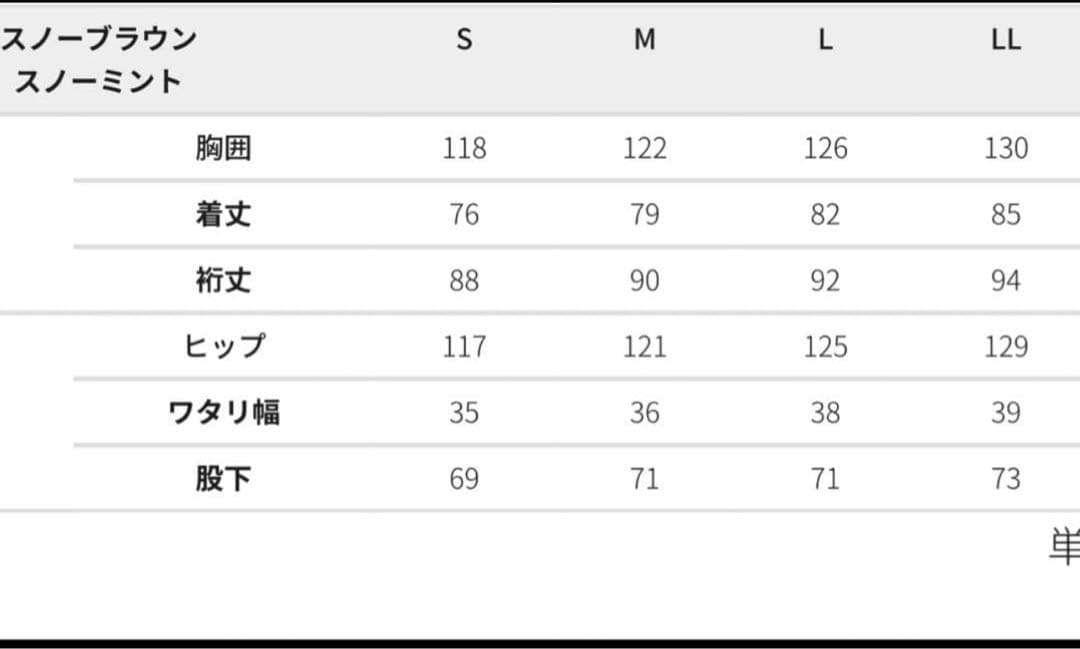
Task: Click the M size column header
Action: point(645,40)
